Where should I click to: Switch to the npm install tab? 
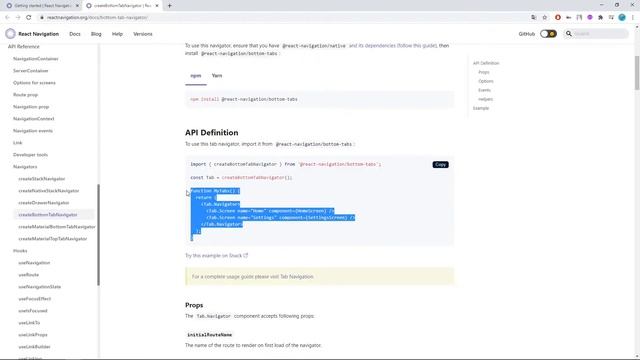(x=196, y=76)
